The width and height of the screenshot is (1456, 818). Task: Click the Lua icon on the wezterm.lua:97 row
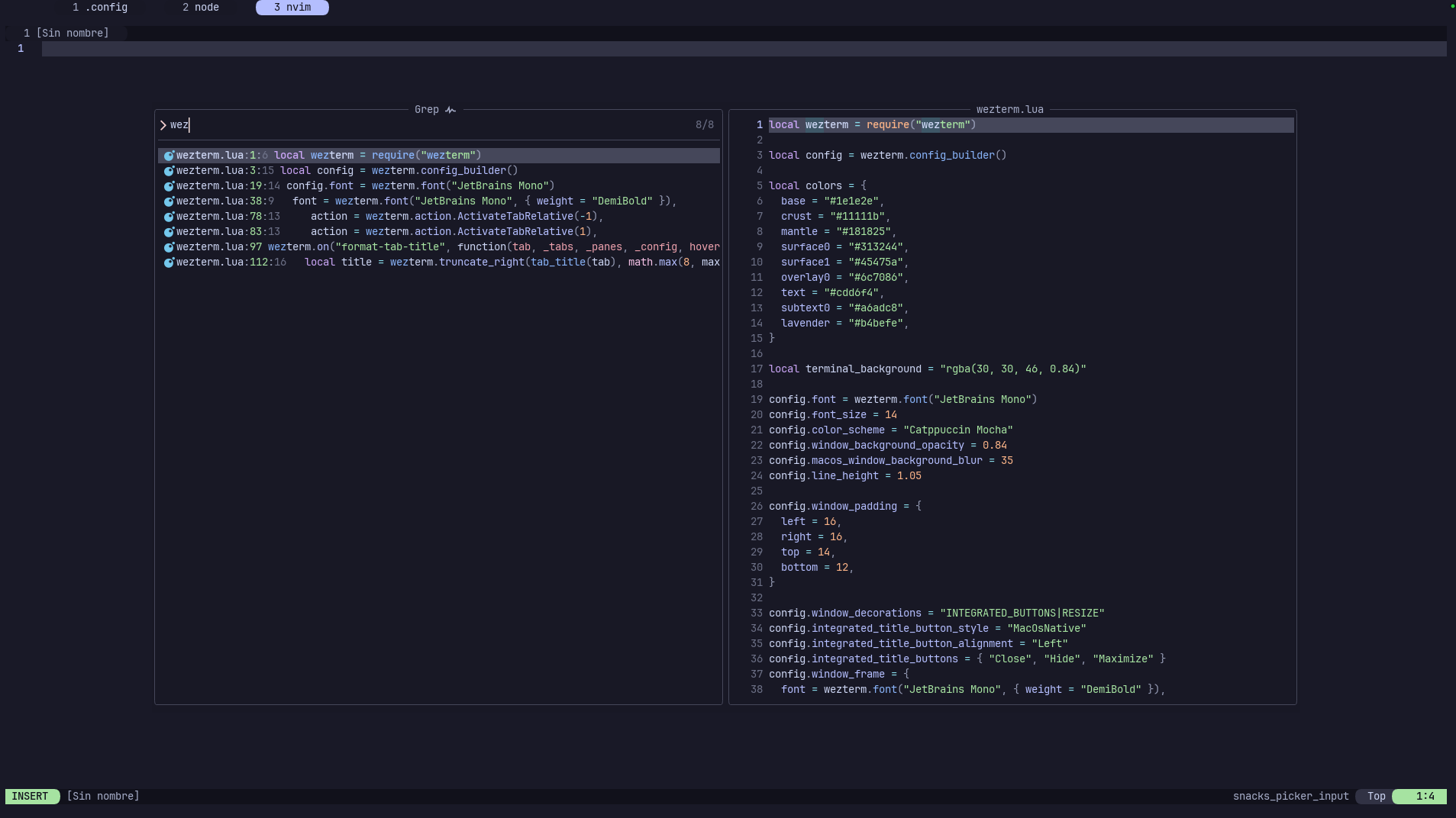pyautogui.click(x=169, y=247)
